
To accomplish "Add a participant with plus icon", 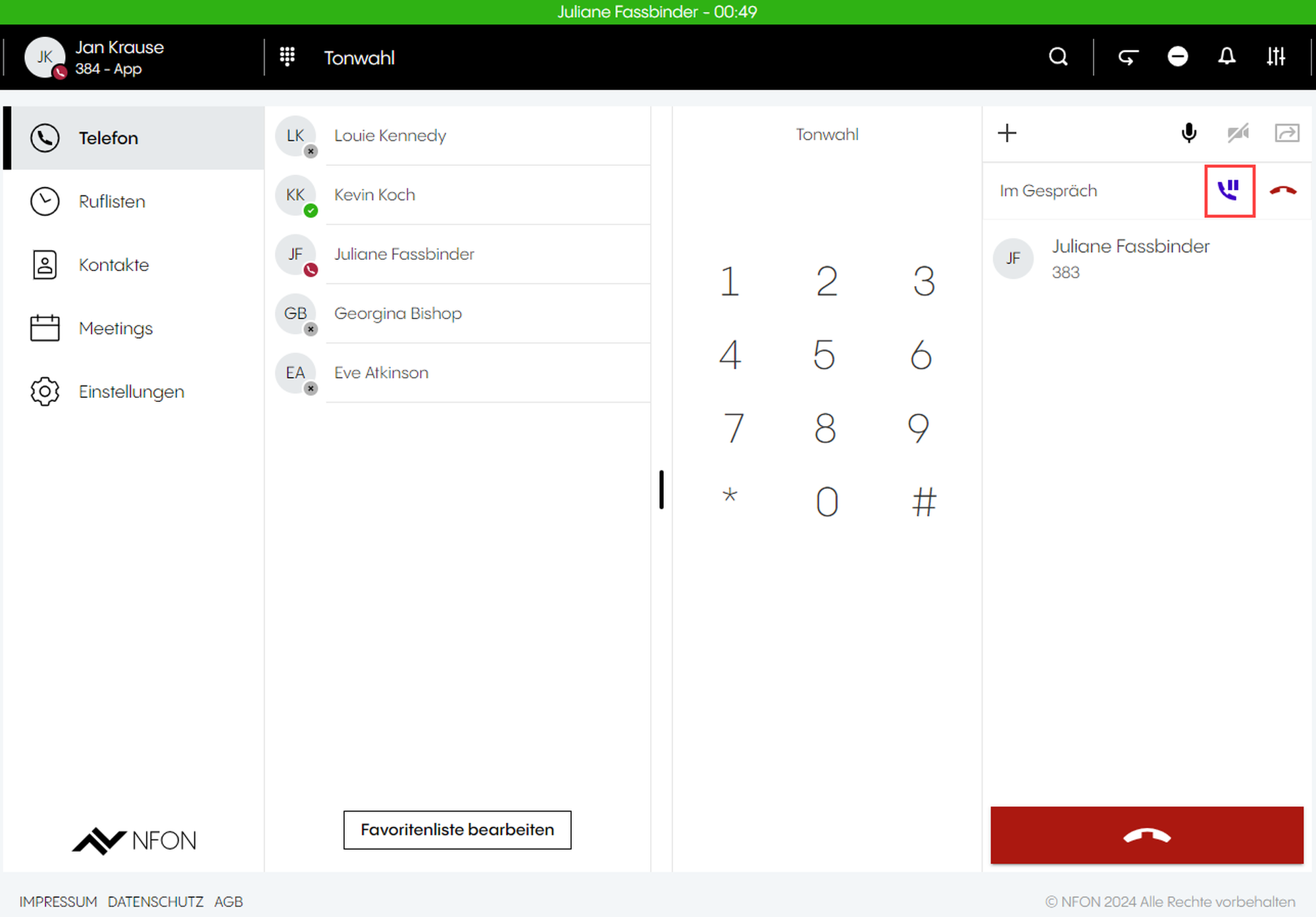I will coord(1007,134).
